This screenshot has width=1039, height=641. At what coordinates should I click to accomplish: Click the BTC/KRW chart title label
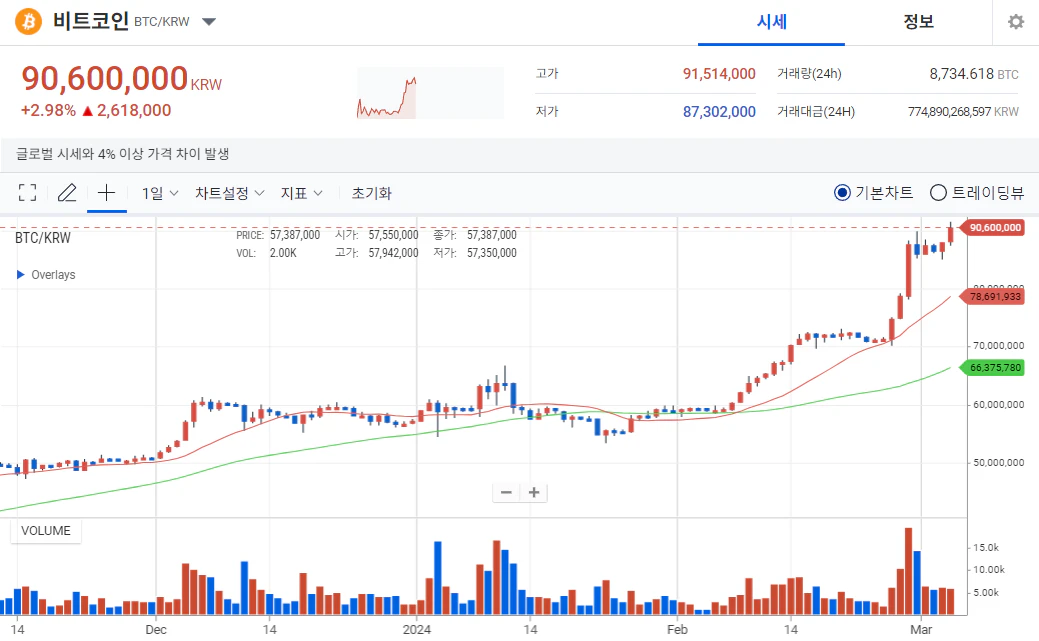click(42, 238)
